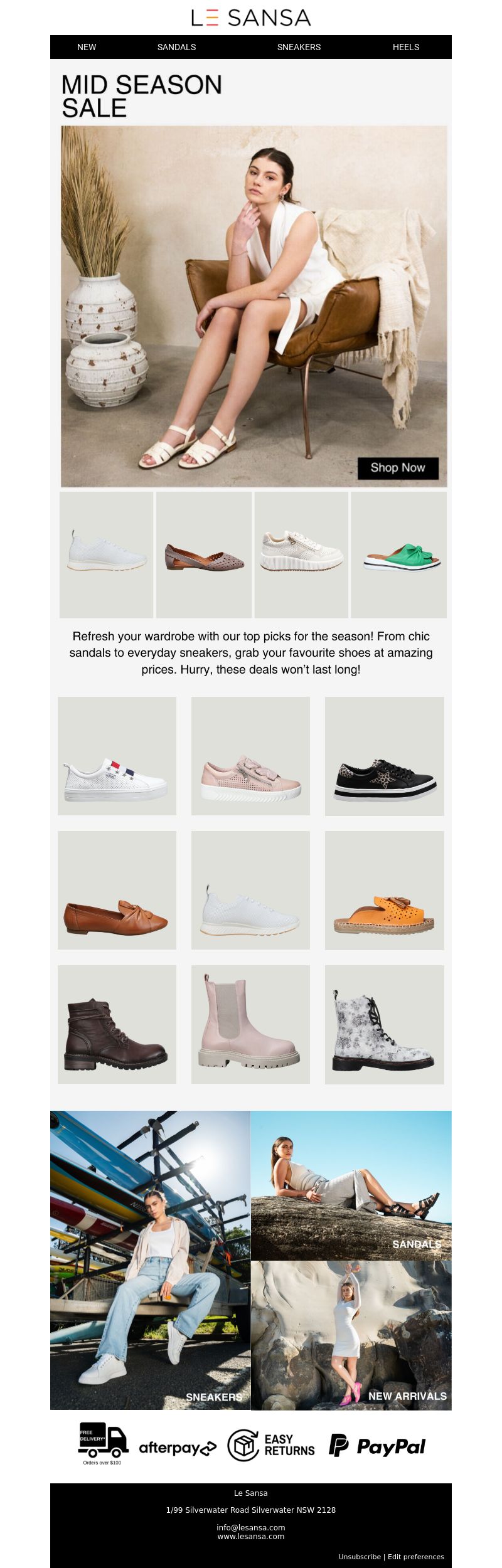Click the PayPal logo

(x=377, y=1446)
